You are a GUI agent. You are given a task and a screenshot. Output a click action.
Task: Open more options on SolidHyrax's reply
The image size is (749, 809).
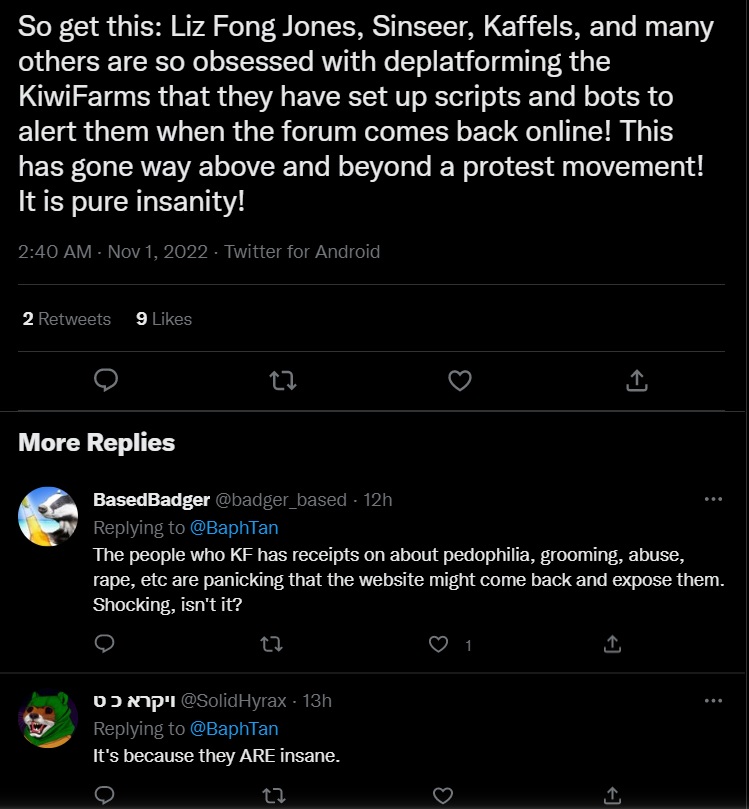713,701
